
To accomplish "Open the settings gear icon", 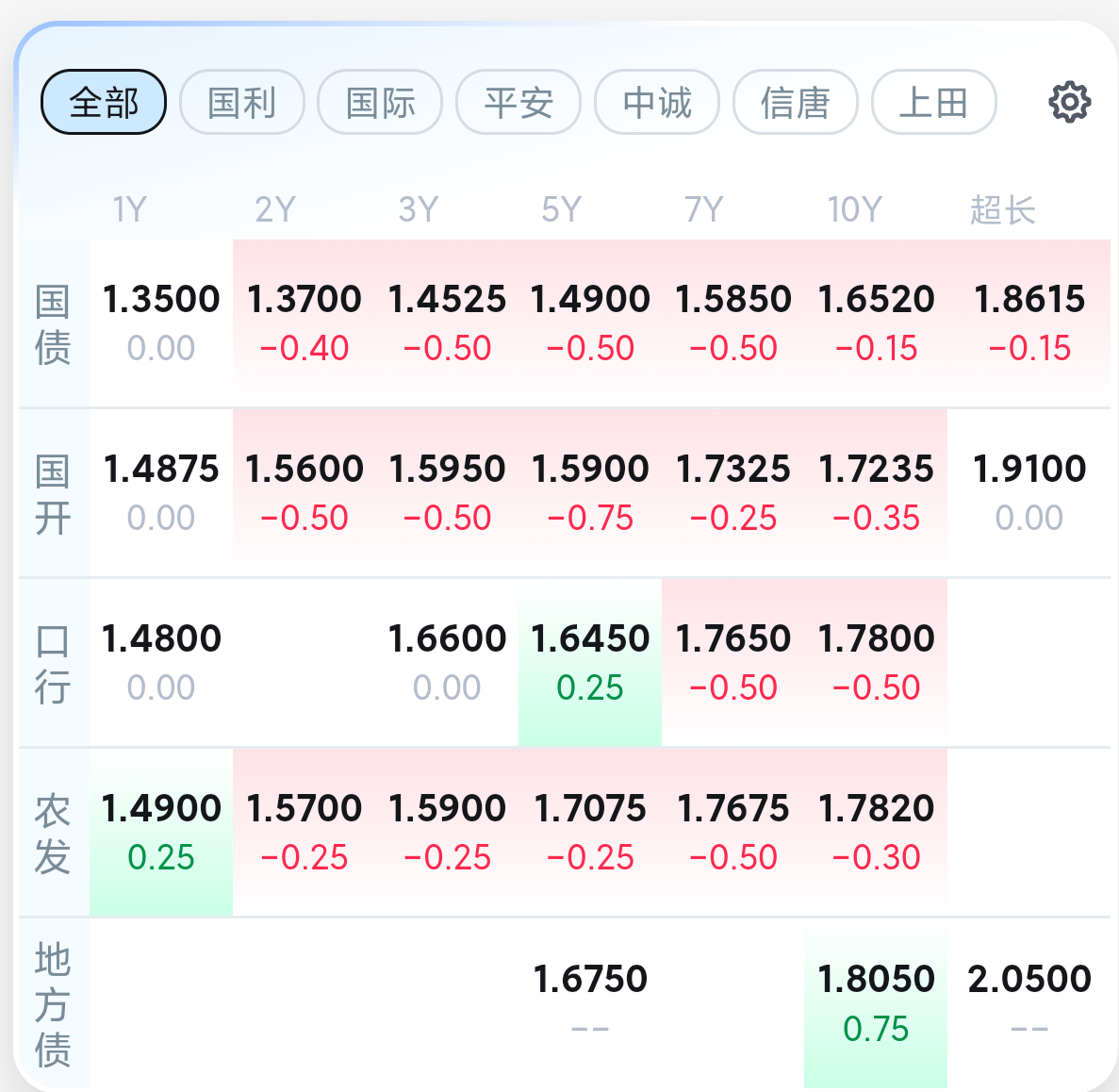I will coord(1069,102).
